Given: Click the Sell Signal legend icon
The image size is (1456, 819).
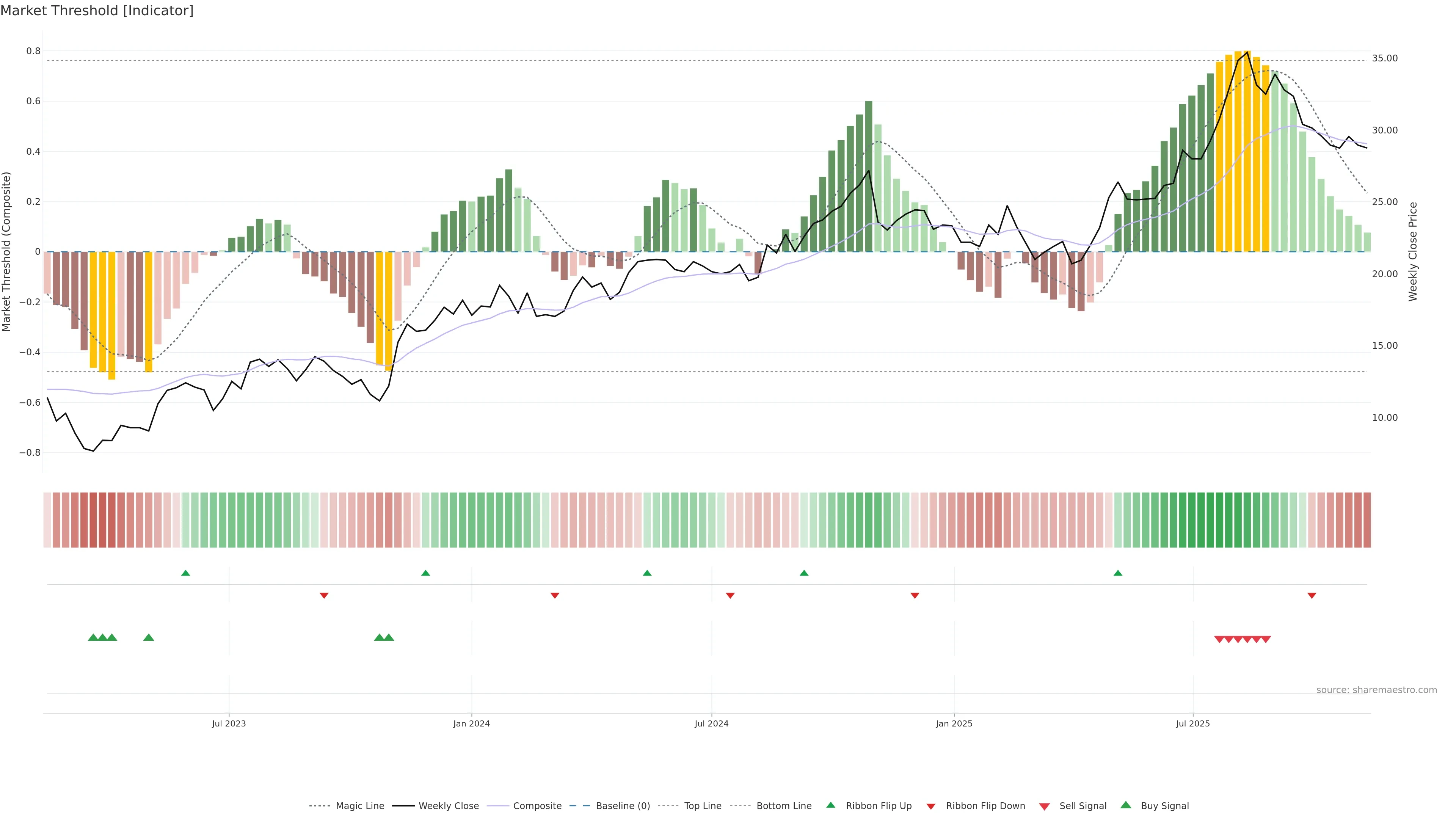Looking at the screenshot, I should click(x=1044, y=806).
